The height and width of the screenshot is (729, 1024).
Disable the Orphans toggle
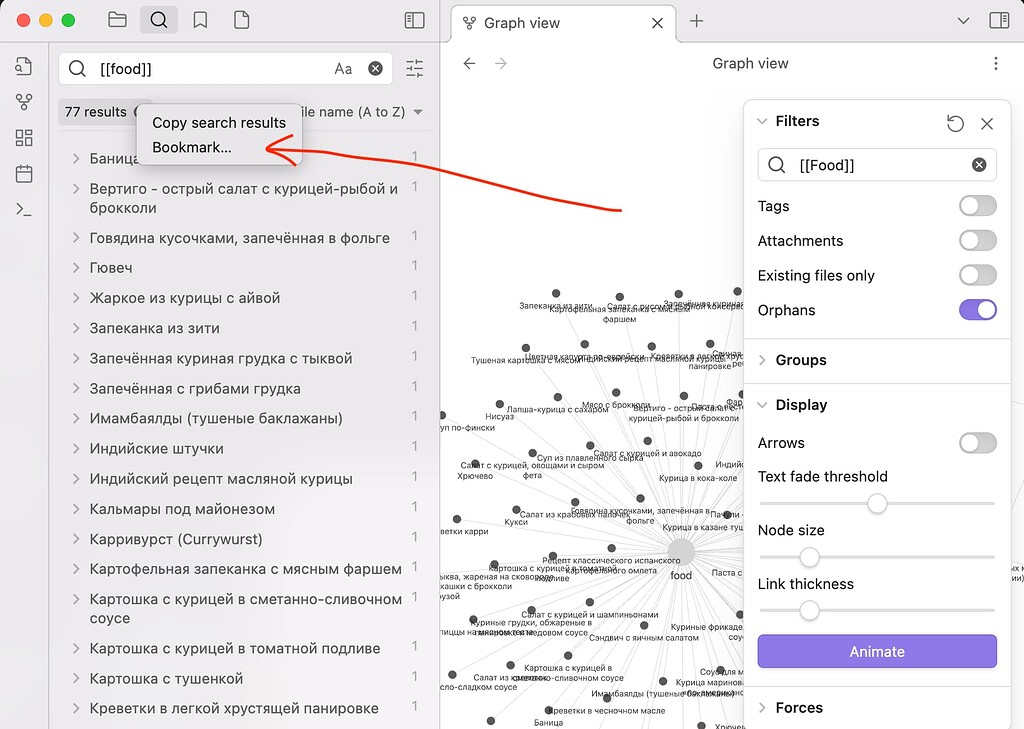(x=977, y=310)
